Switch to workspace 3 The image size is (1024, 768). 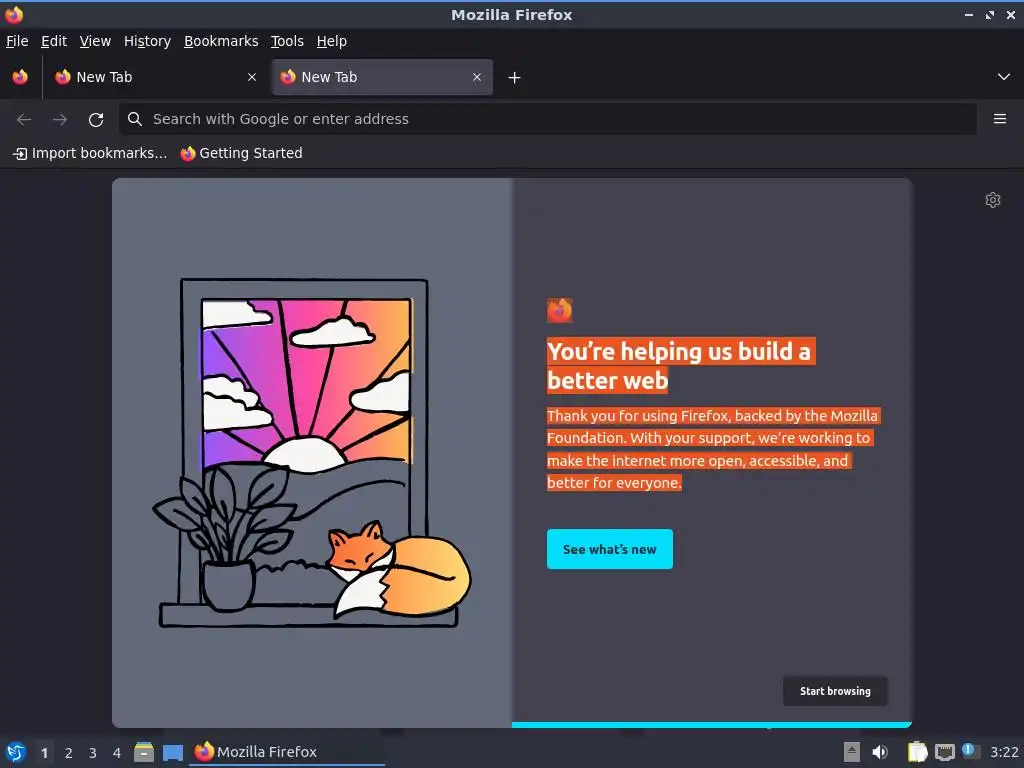click(93, 753)
